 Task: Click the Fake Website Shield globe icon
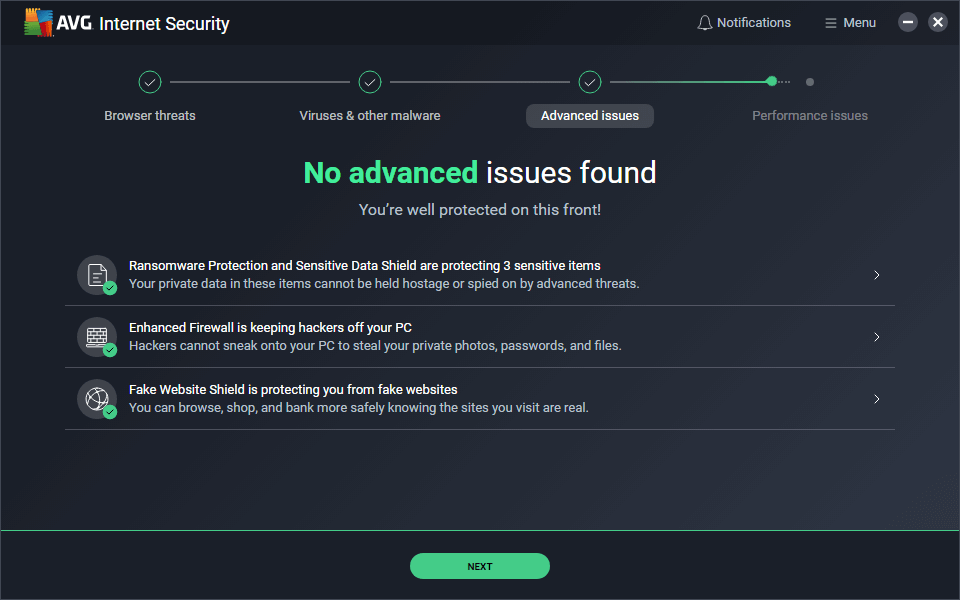pyautogui.click(x=96, y=398)
